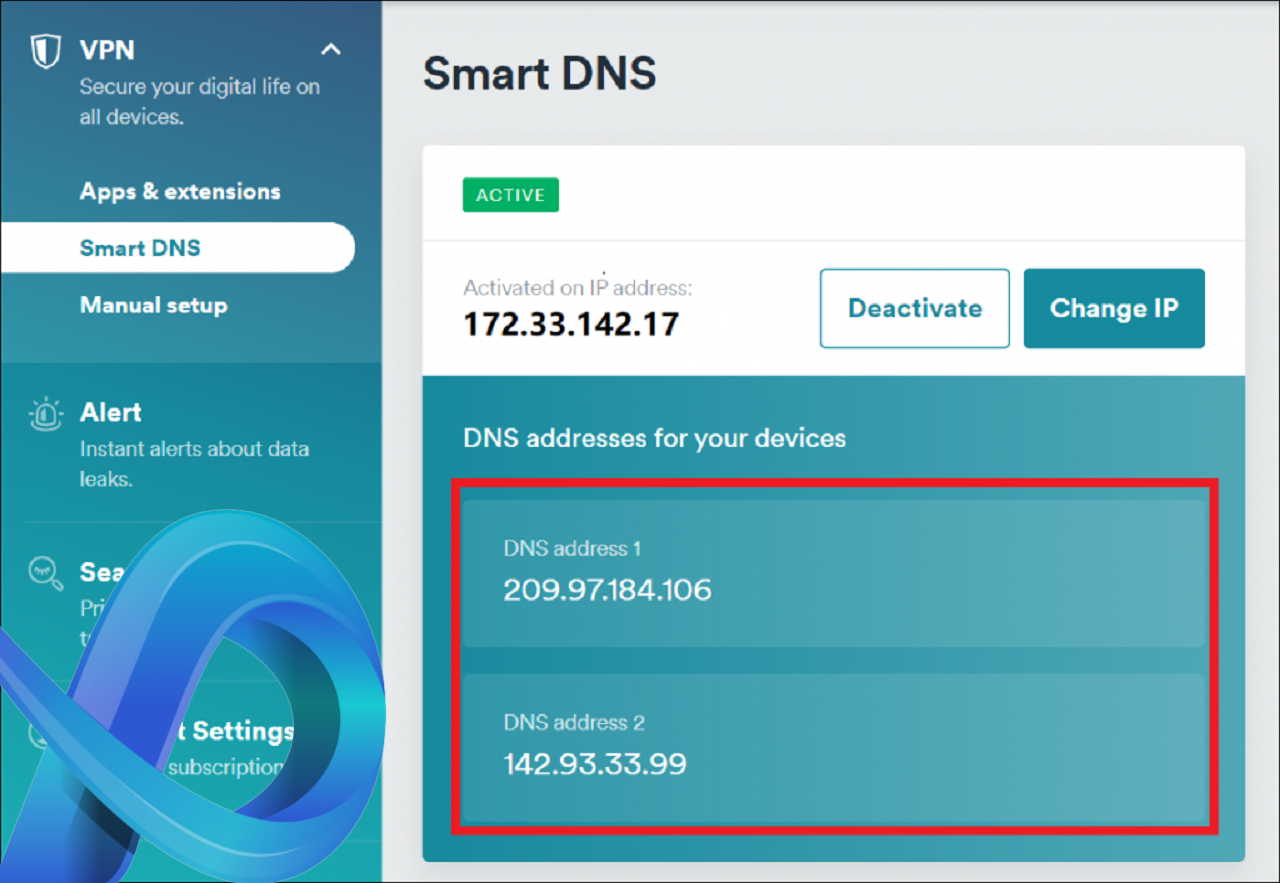Click the 'DNS address 1' label
Screen dimensions: 1280x883
point(572,548)
